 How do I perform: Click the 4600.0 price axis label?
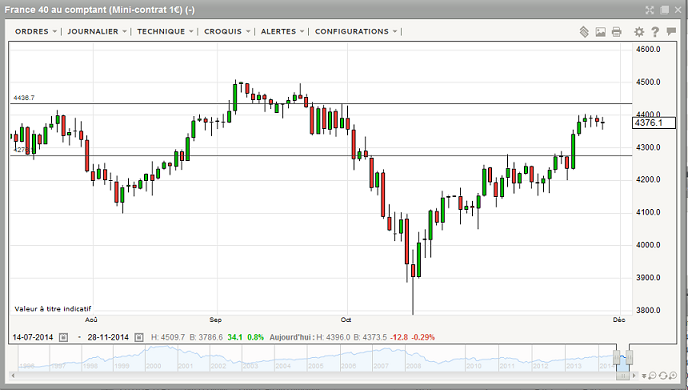648,49
